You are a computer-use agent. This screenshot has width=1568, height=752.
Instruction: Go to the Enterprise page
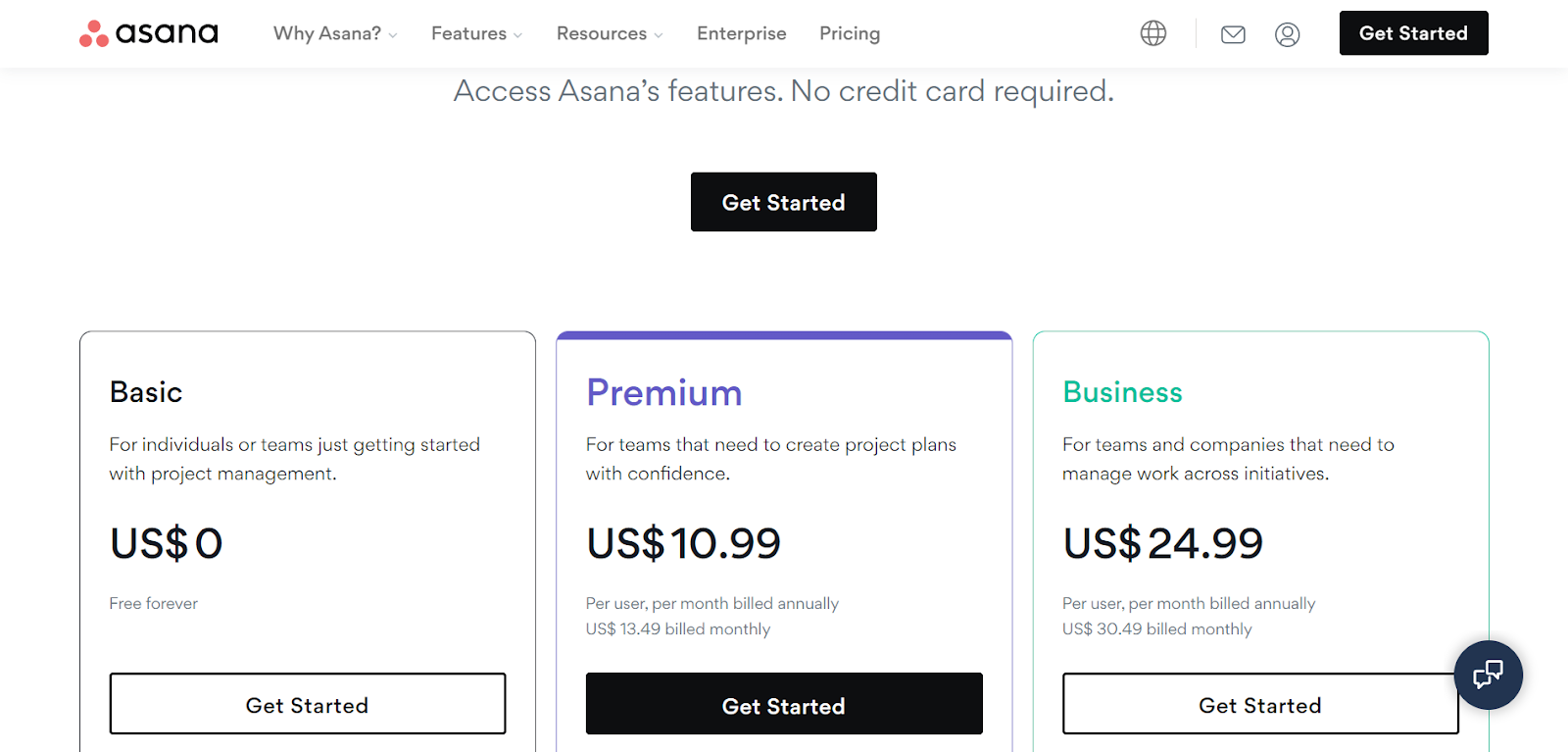[x=741, y=33]
